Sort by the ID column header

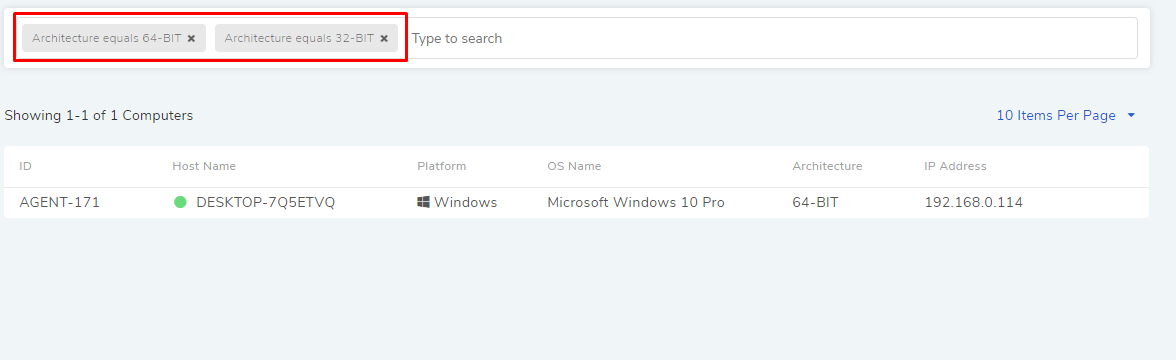[26, 166]
